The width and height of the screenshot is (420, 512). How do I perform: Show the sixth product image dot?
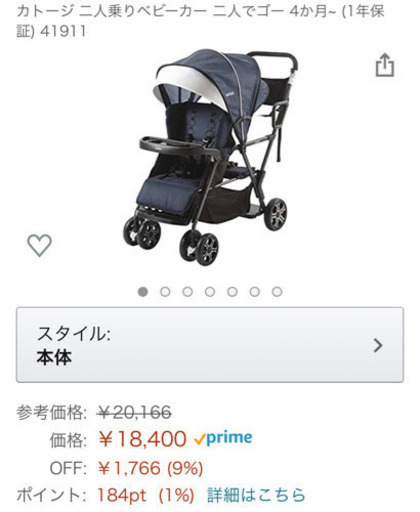tap(255, 292)
